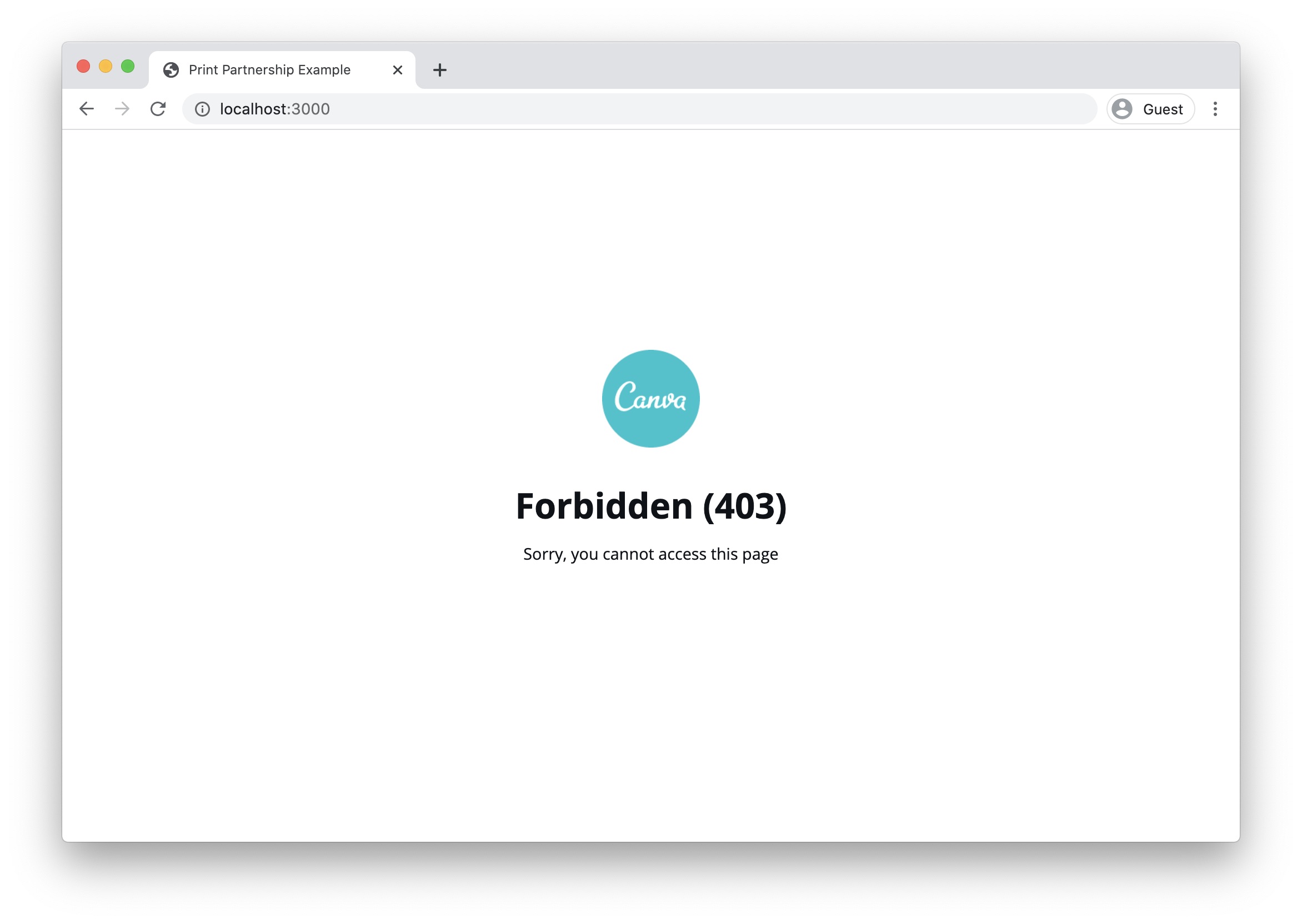Image resolution: width=1302 pixels, height=924 pixels.
Task: Click the sorry cannot access message
Action: click(x=651, y=552)
